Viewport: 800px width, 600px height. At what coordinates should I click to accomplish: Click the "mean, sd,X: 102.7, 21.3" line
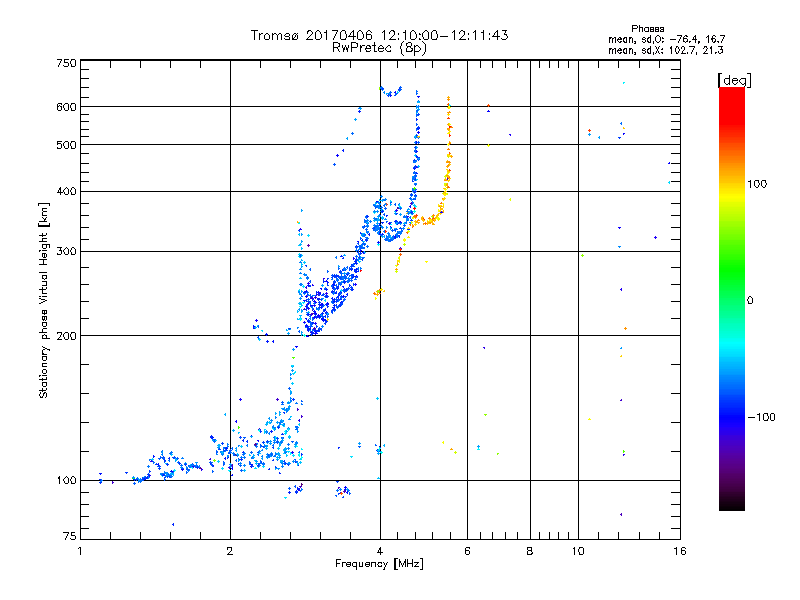point(665,50)
